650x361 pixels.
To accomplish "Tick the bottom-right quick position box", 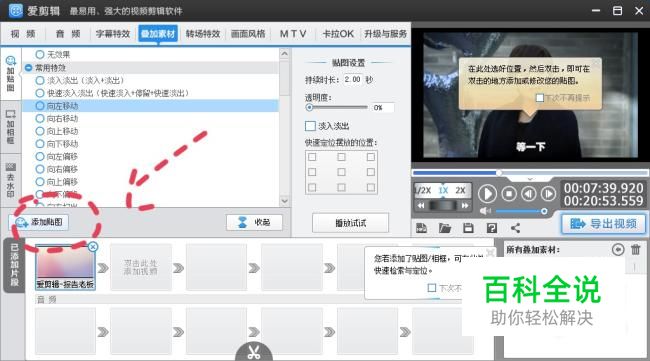I will 371,187.
